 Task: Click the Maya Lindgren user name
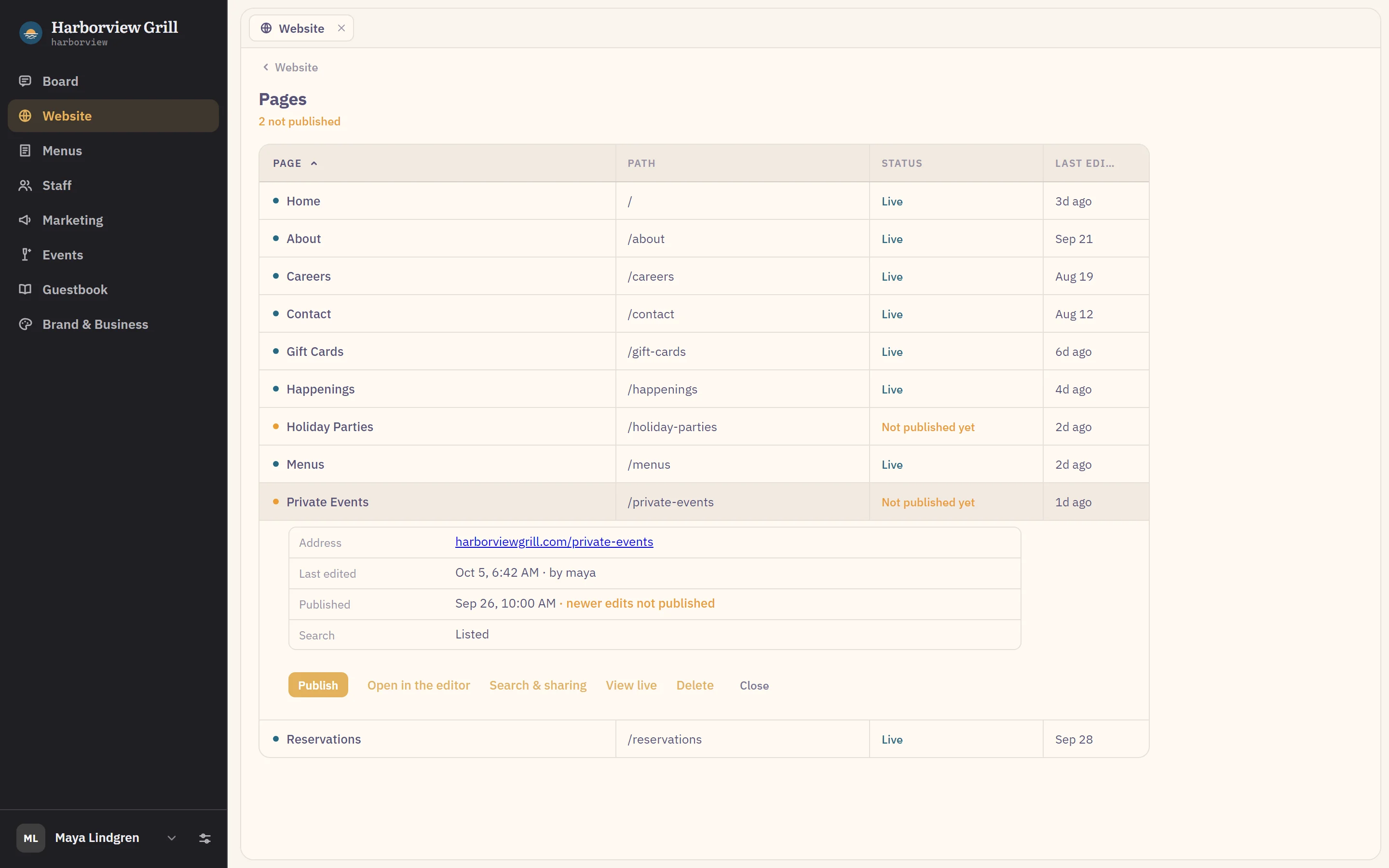click(97, 838)
